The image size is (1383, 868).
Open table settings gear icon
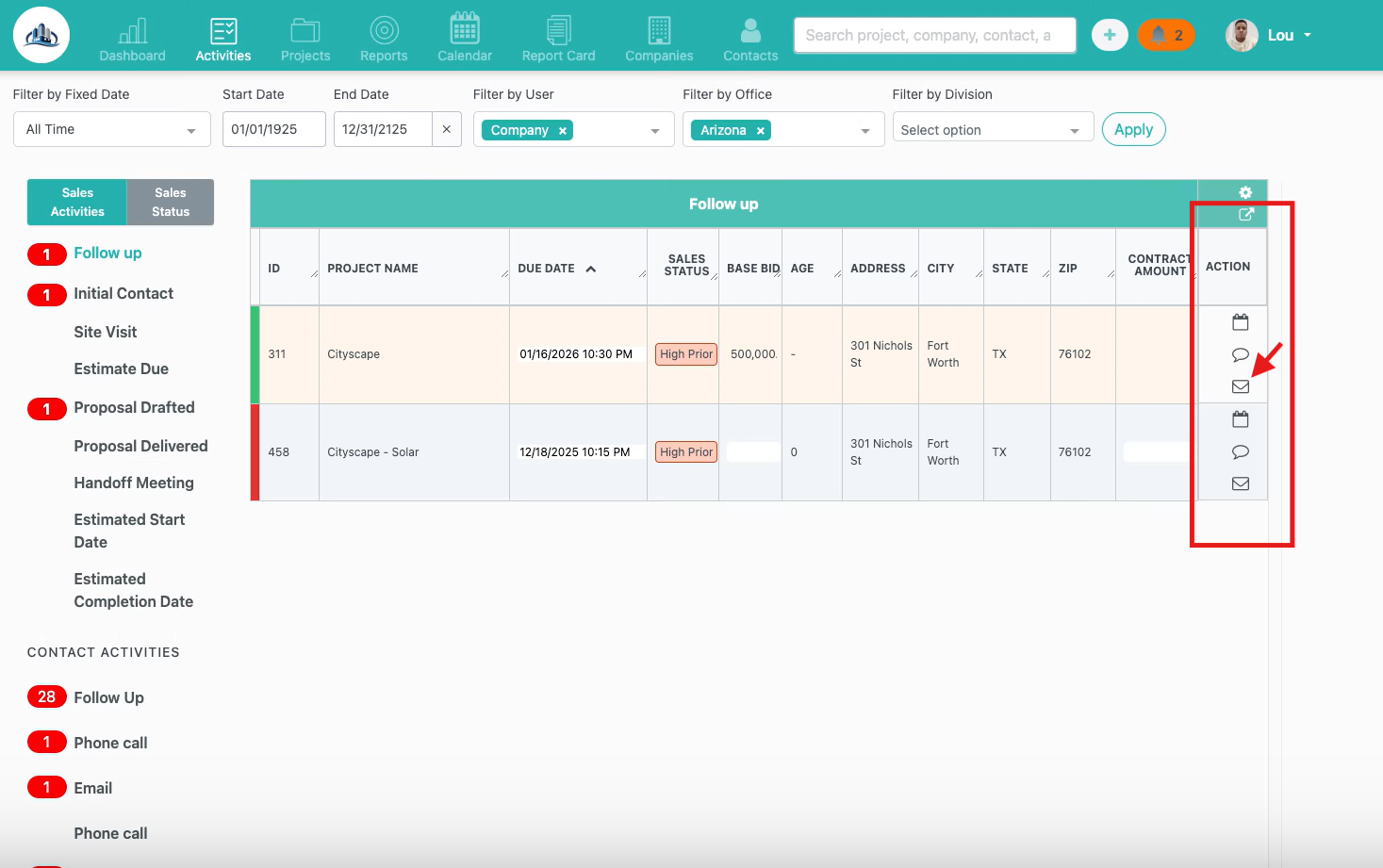pos(1245,192)
